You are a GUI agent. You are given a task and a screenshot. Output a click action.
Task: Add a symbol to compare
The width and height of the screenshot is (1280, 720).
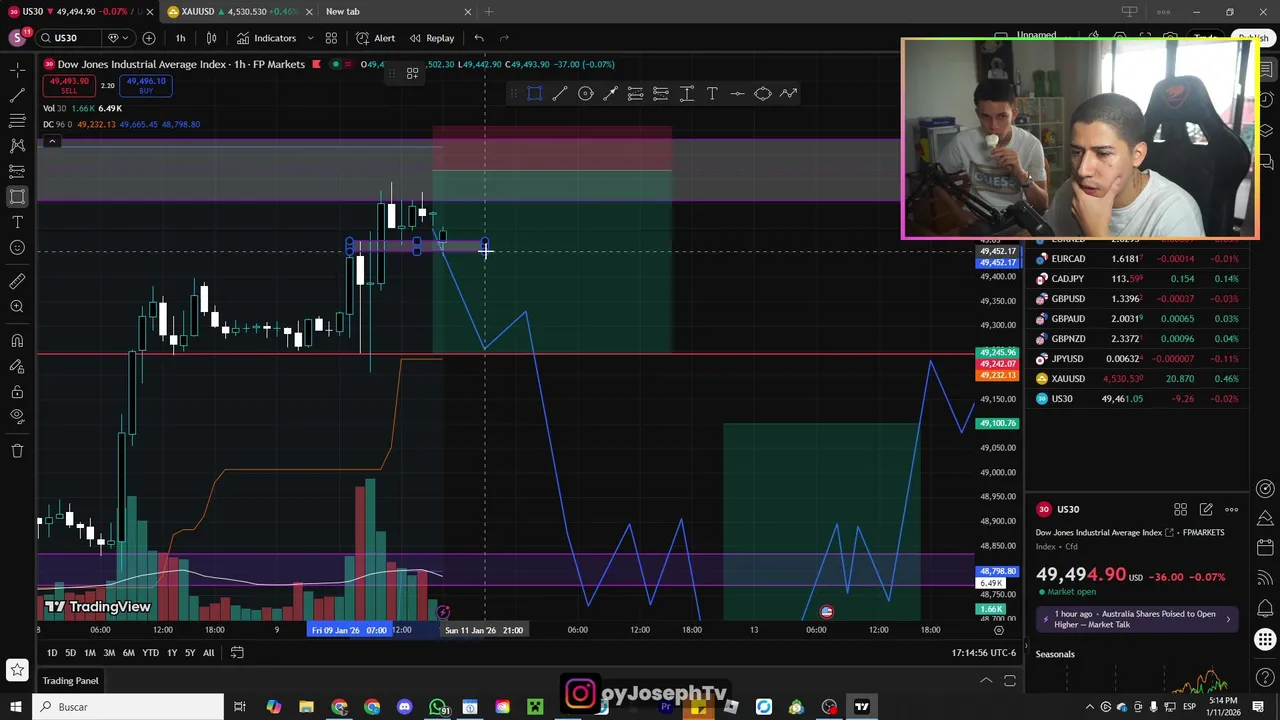click(149, 38)
